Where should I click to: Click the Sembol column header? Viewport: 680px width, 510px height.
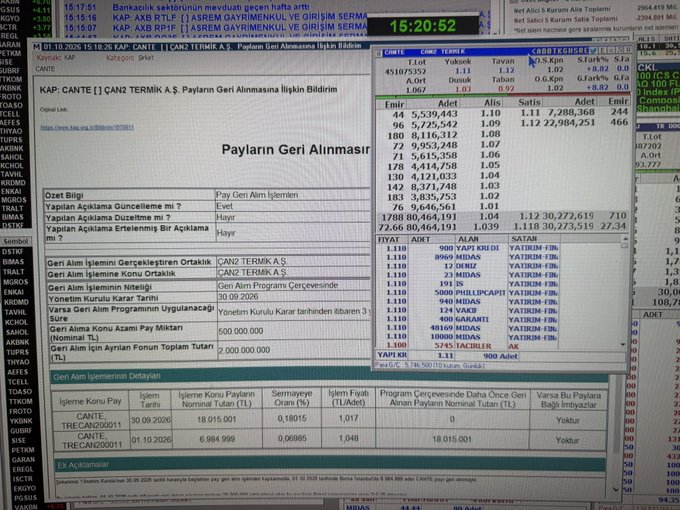pos(16,242)
